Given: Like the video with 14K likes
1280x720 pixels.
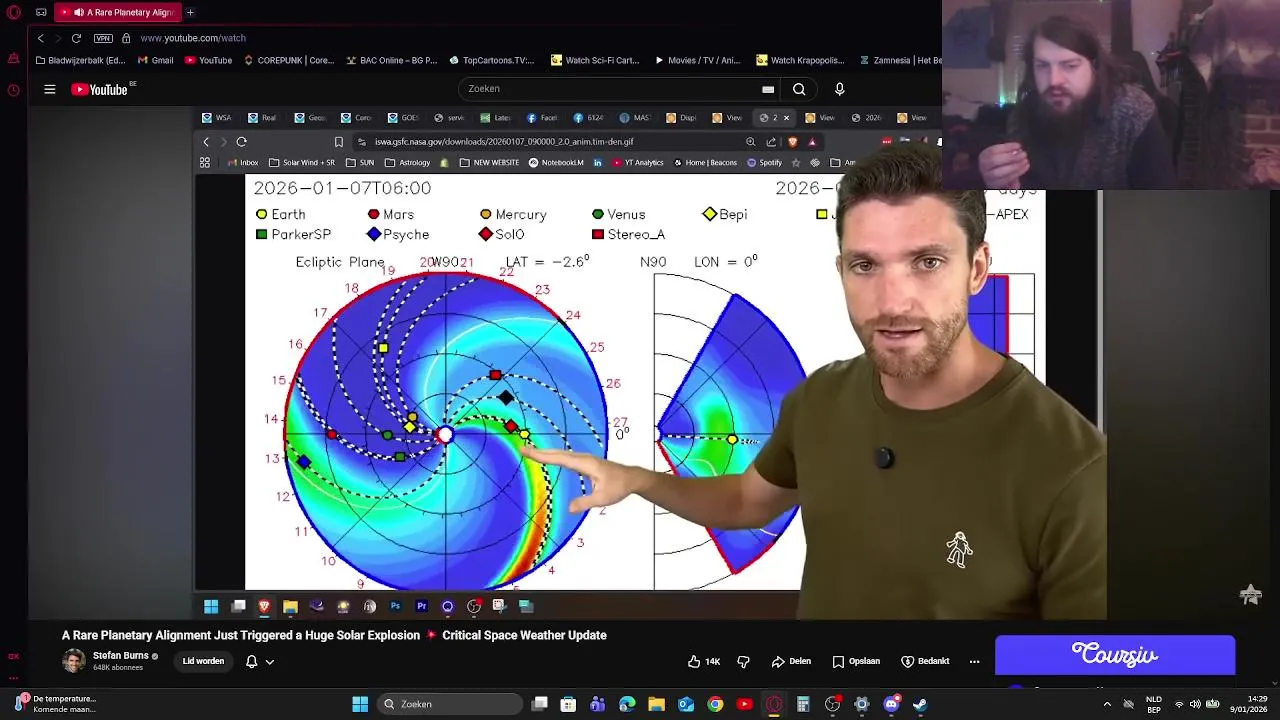Looking at the screenshot, I should click(x=703, y=661).
